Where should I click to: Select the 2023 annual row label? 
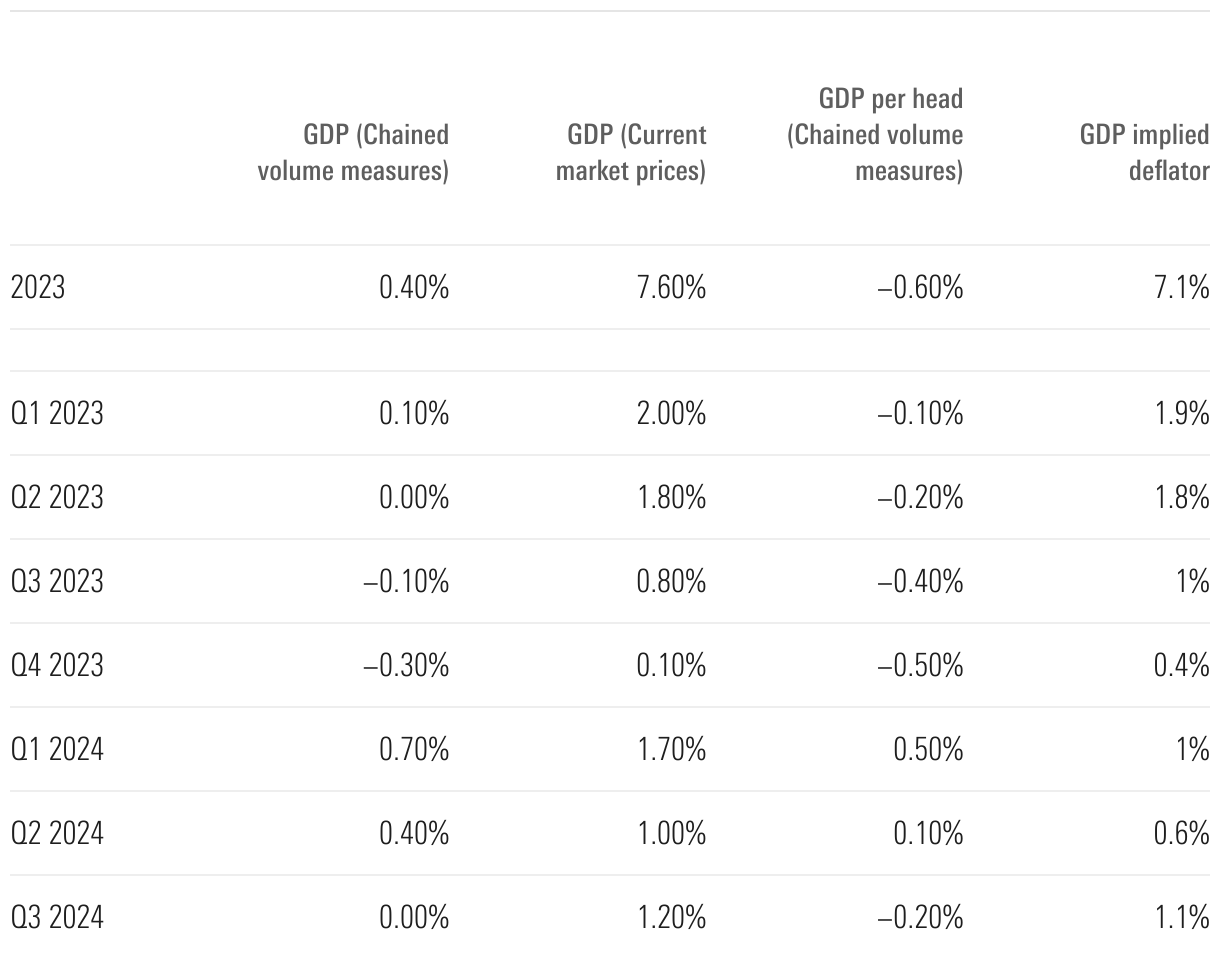point(38,288)
